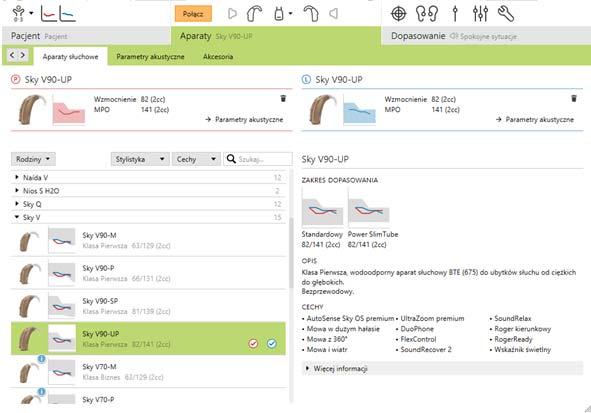Open the multi-slider fine tuning icon
The width and height of the screenshot is (591, 413).
click(x=480, y=14)
